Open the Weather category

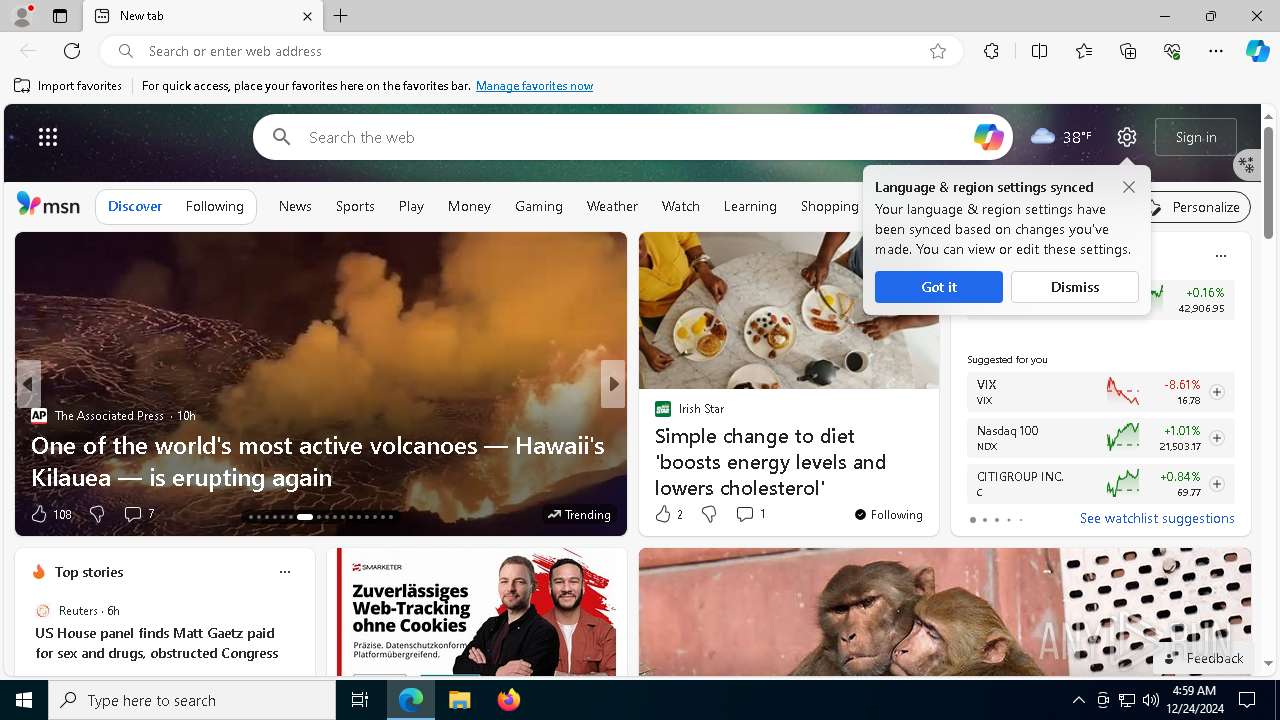[x=612, y=206]
